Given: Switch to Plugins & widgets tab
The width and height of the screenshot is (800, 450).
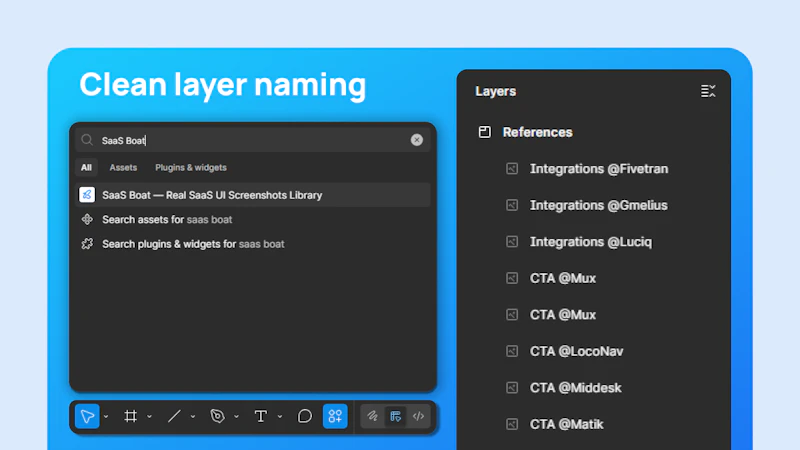Looking at the screenshot, I should coord(191,167).
